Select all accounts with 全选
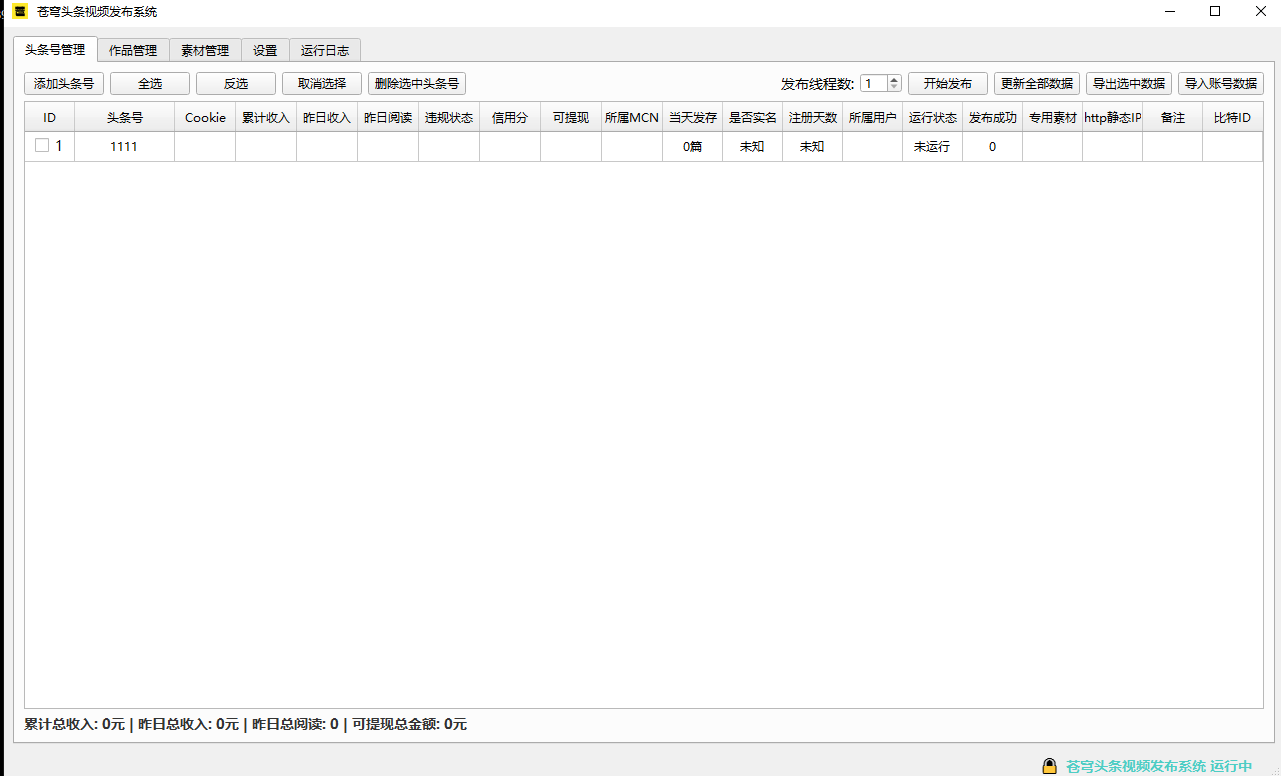This screenshot has height=776, width=1281. (150, 84)
